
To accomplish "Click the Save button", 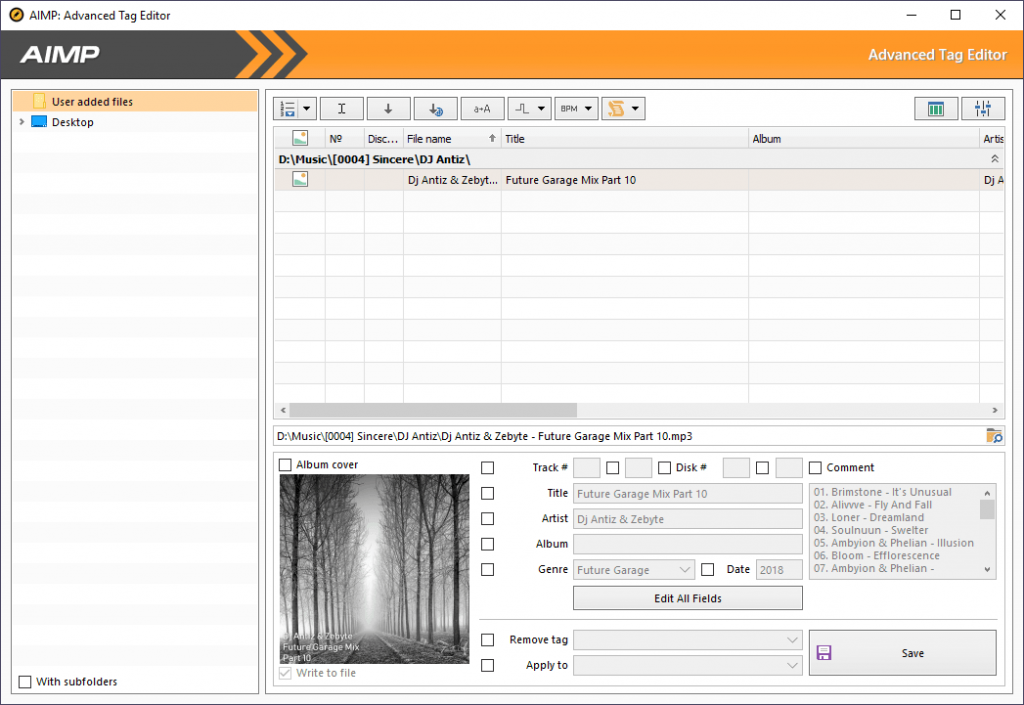I will tap(911, 653).
